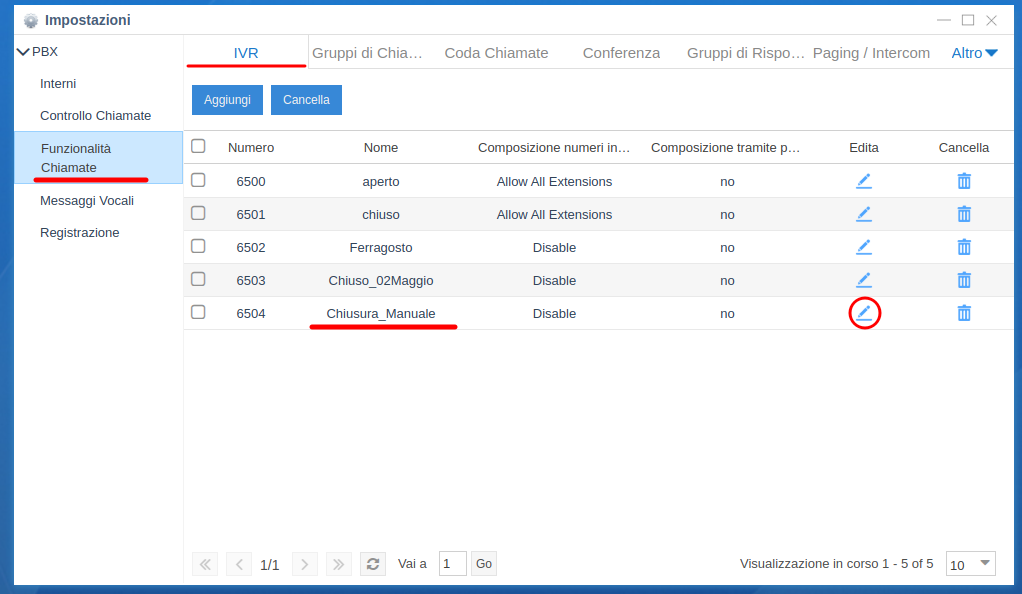Open the Altro tabs dropdown
Viewport: 1022px width, 594px height.
(x=974, y=53)
